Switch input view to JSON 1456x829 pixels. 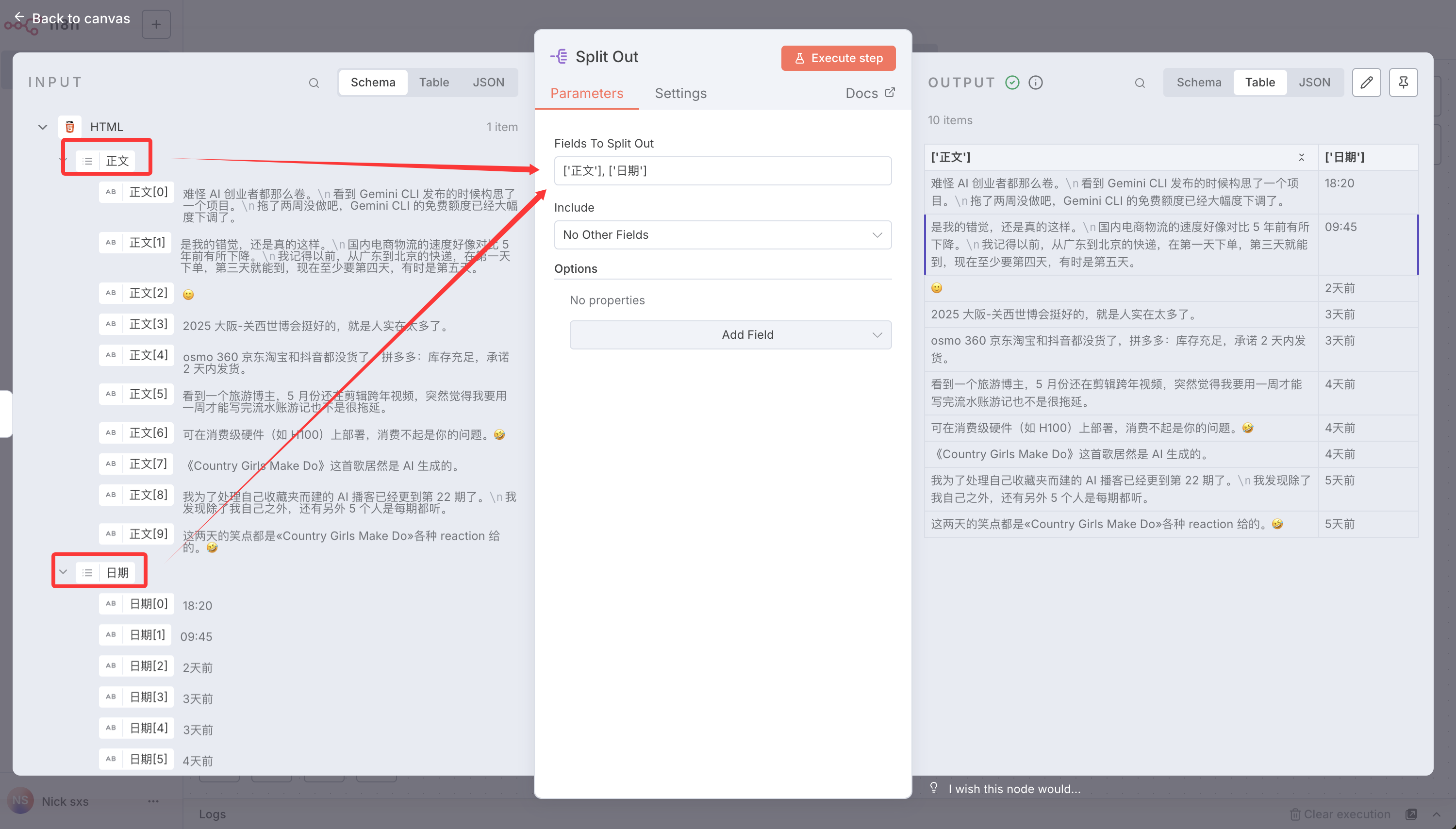488,83
